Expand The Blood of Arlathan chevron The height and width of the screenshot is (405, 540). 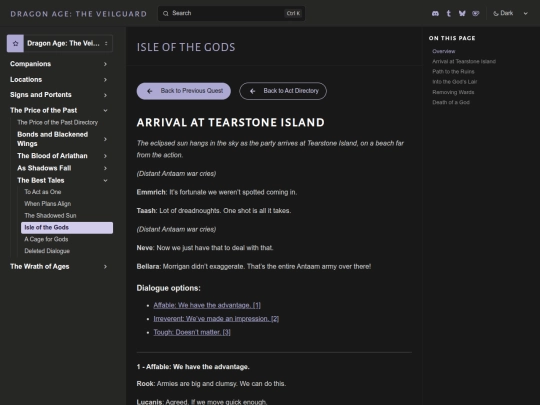pyautogui.click(x=105, y=156)
